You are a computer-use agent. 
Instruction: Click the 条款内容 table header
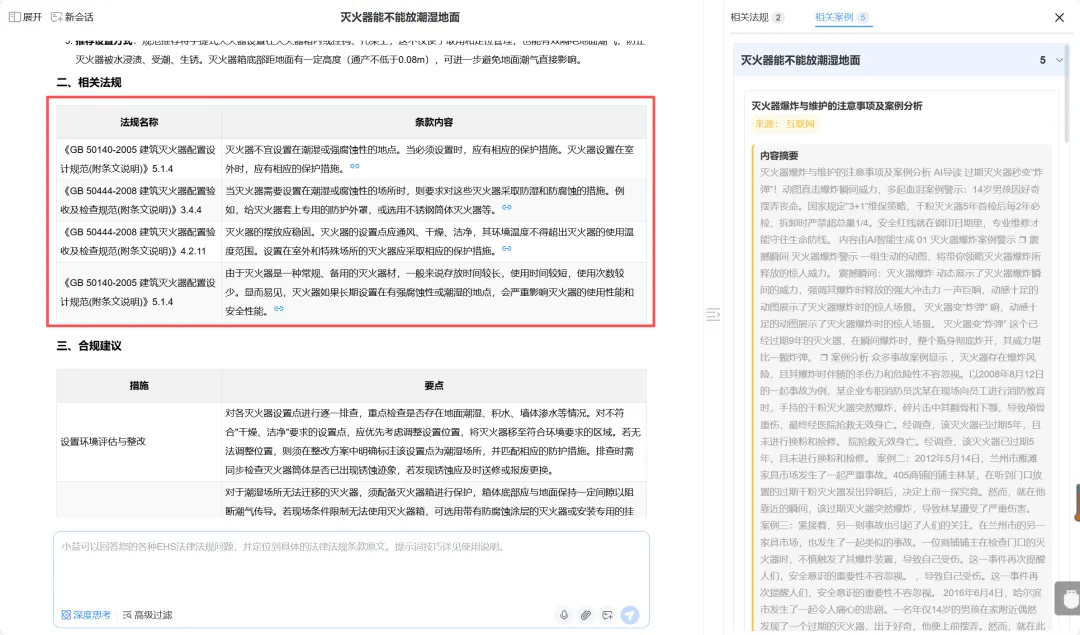(x=434, y=122)
